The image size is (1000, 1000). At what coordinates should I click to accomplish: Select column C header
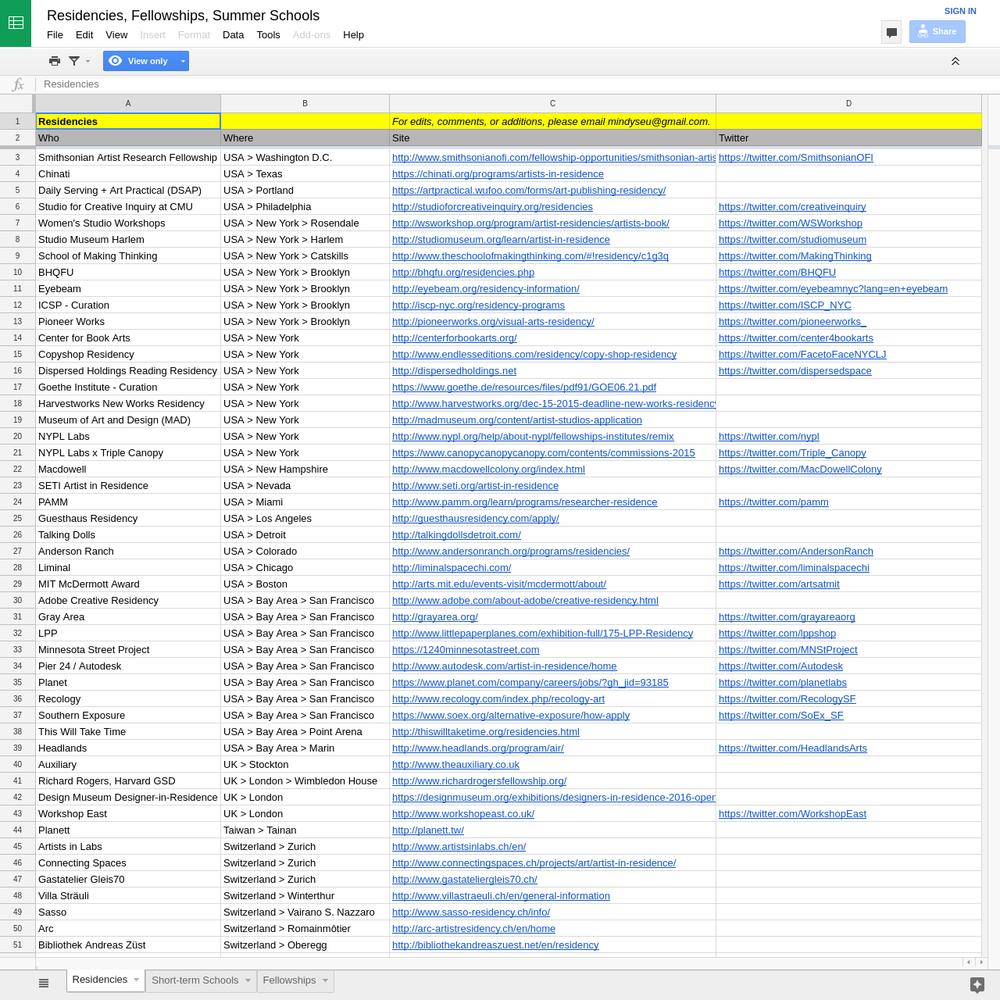[552, 103]
